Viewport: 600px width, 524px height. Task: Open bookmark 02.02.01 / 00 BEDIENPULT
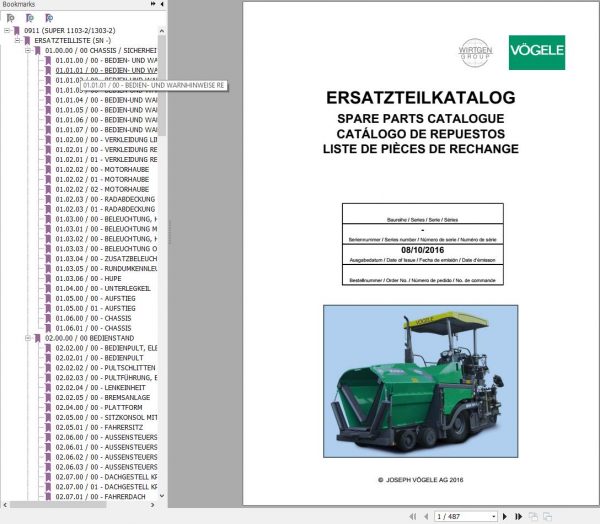point(99,358)
